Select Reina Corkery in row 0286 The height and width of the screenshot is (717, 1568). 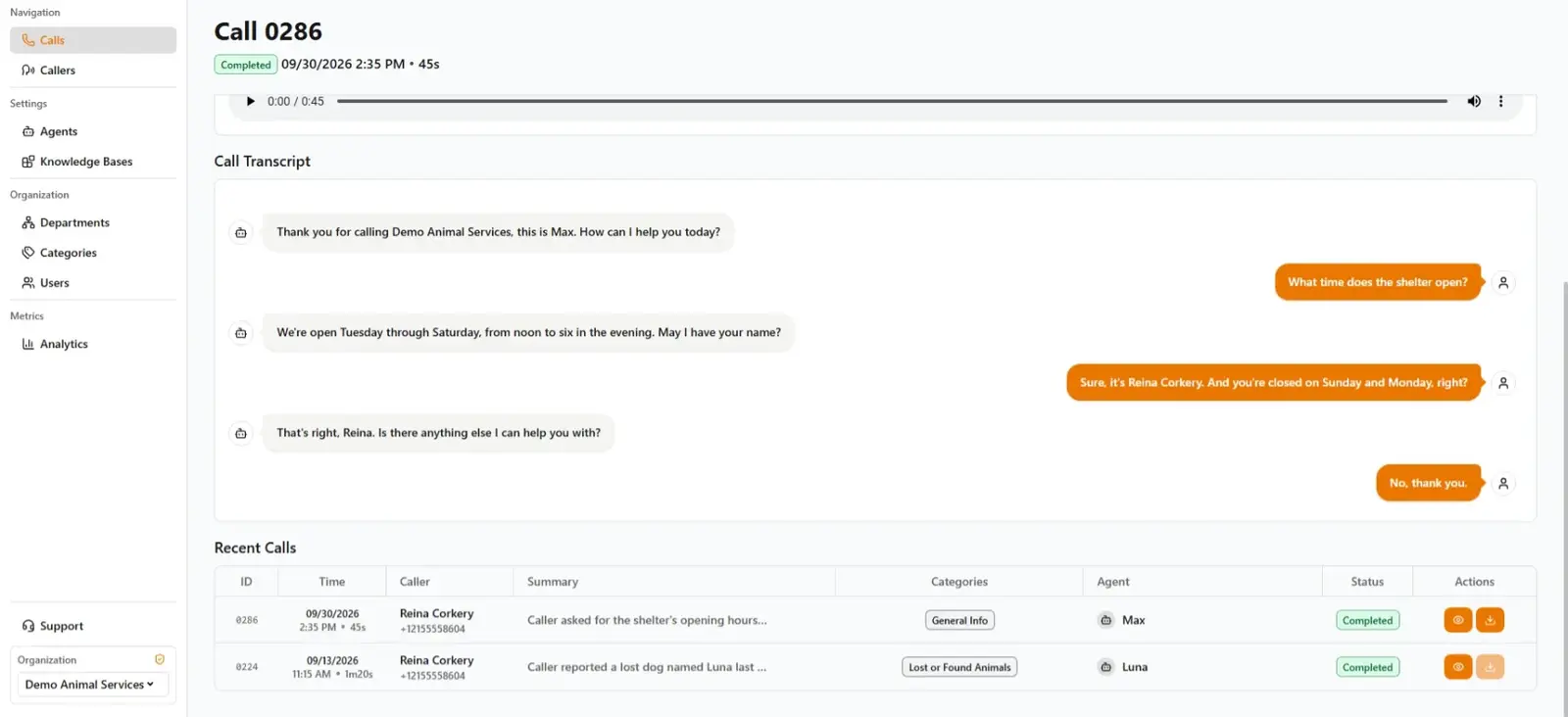pyautogui.click(x=436, y=613)
